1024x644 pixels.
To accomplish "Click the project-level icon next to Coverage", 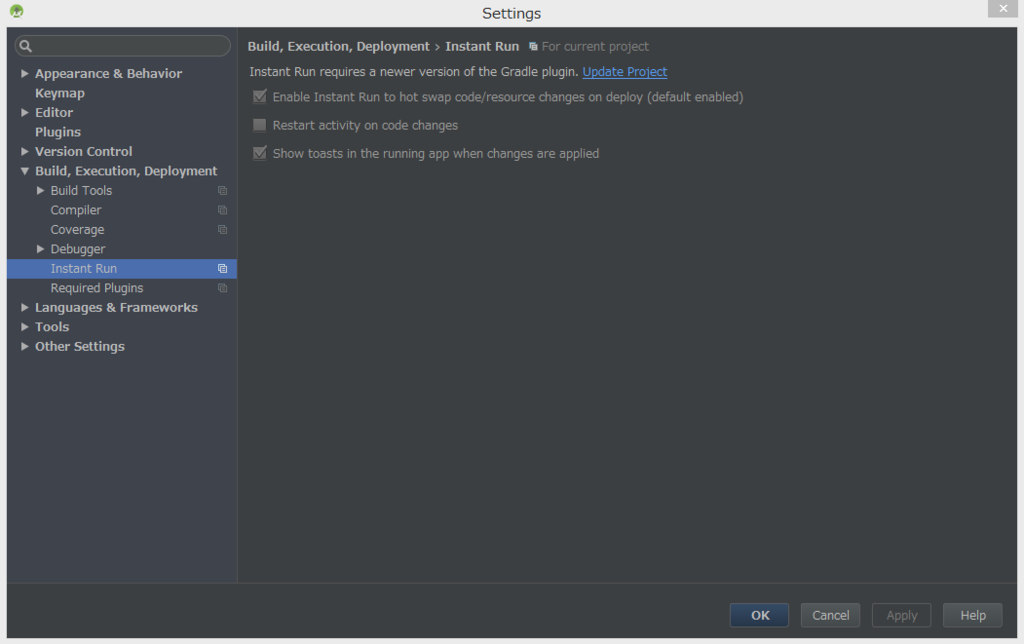I will [222, 230].
